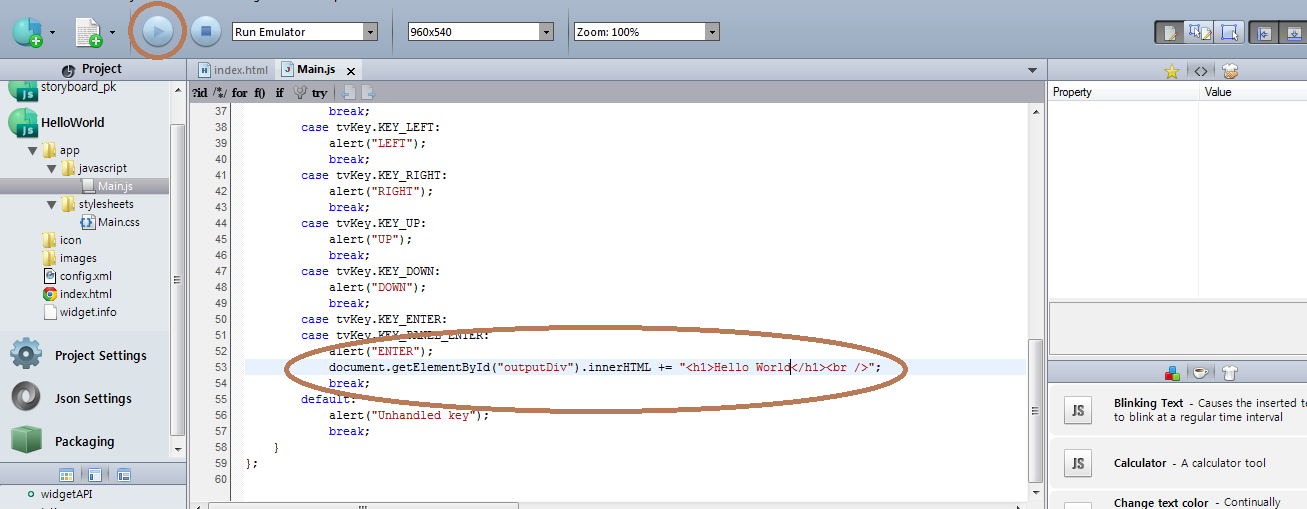Image resolution: width=1307 pixels, height=509 pixels.
Task: Insert a comment using the /*/ button
Action: 220,92
